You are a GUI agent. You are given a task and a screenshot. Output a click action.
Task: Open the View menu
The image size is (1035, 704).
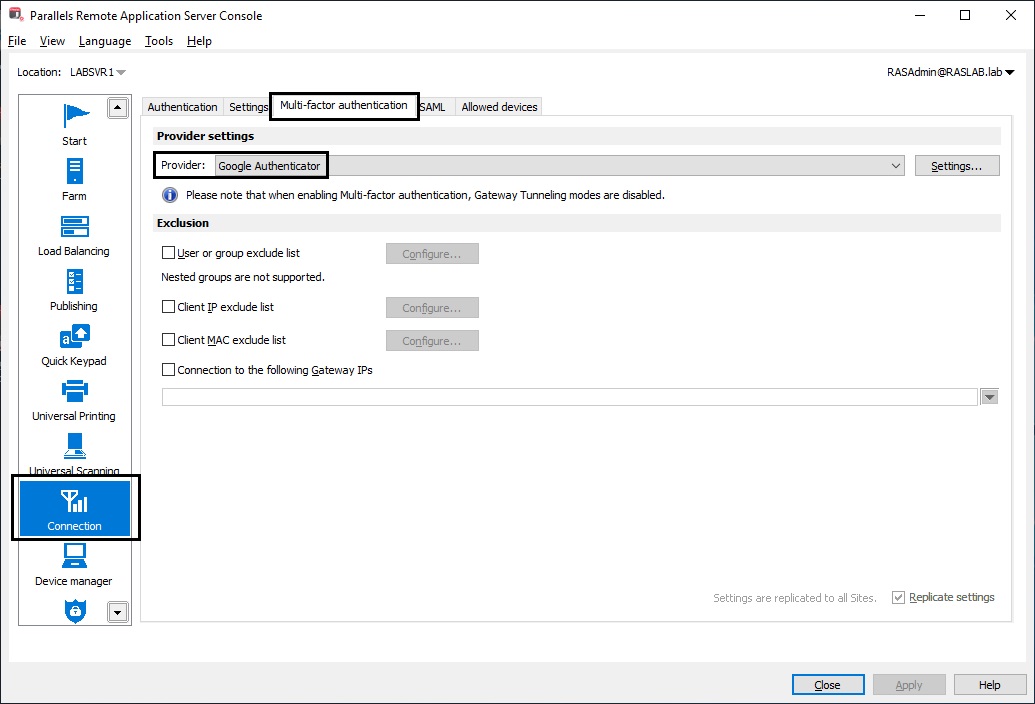(x=52, y=41)
